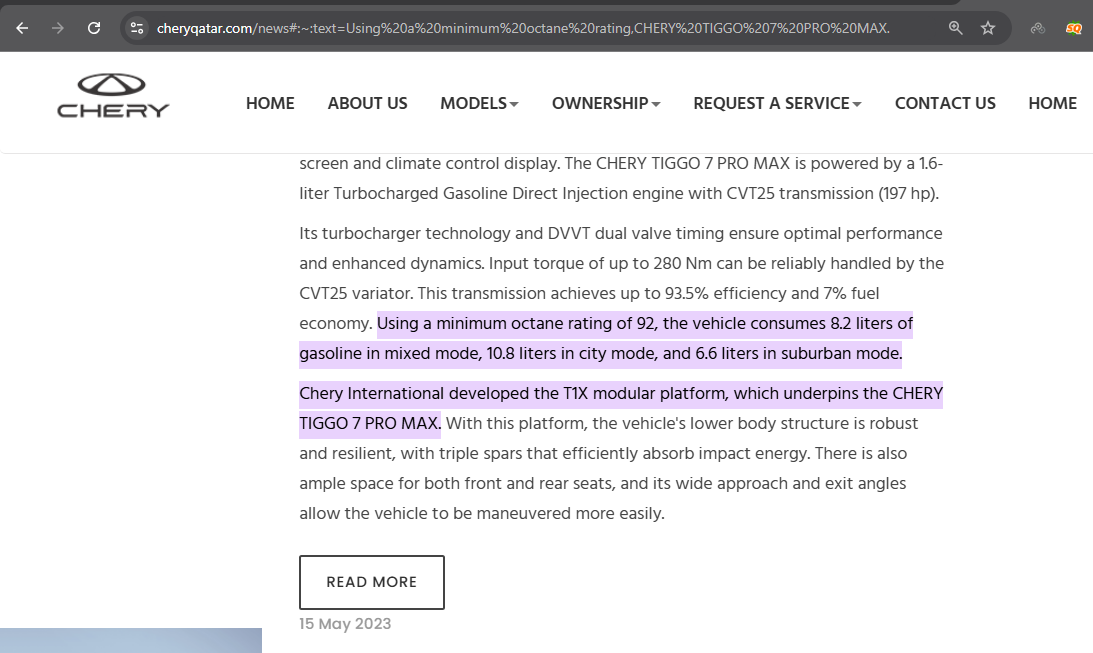Click the READ MORE button
This screenshot has height=653, width=1093.
click(372, 582)
